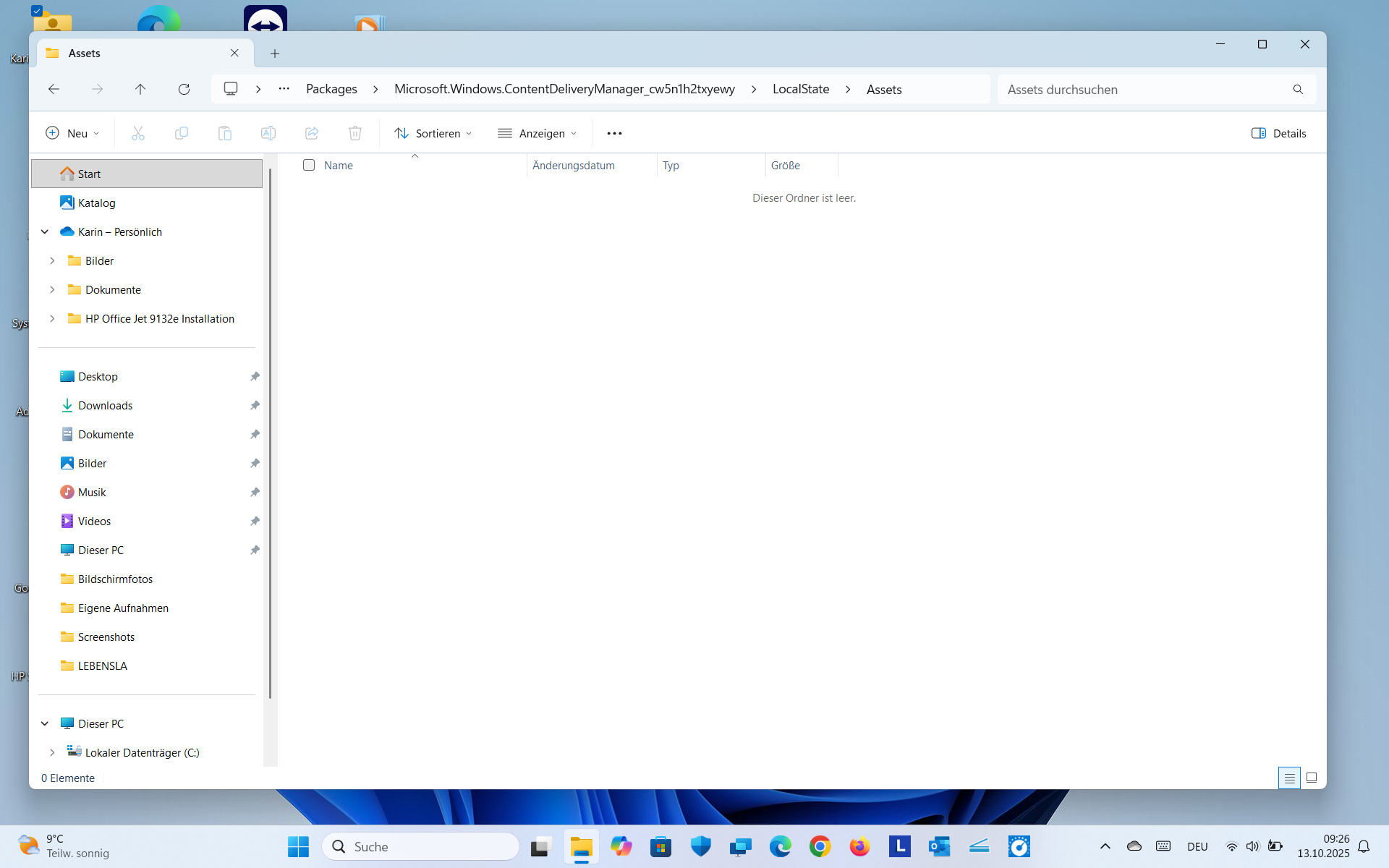Click the LocalState breadcrumb
1389x868 pixels.
[801, 89]
